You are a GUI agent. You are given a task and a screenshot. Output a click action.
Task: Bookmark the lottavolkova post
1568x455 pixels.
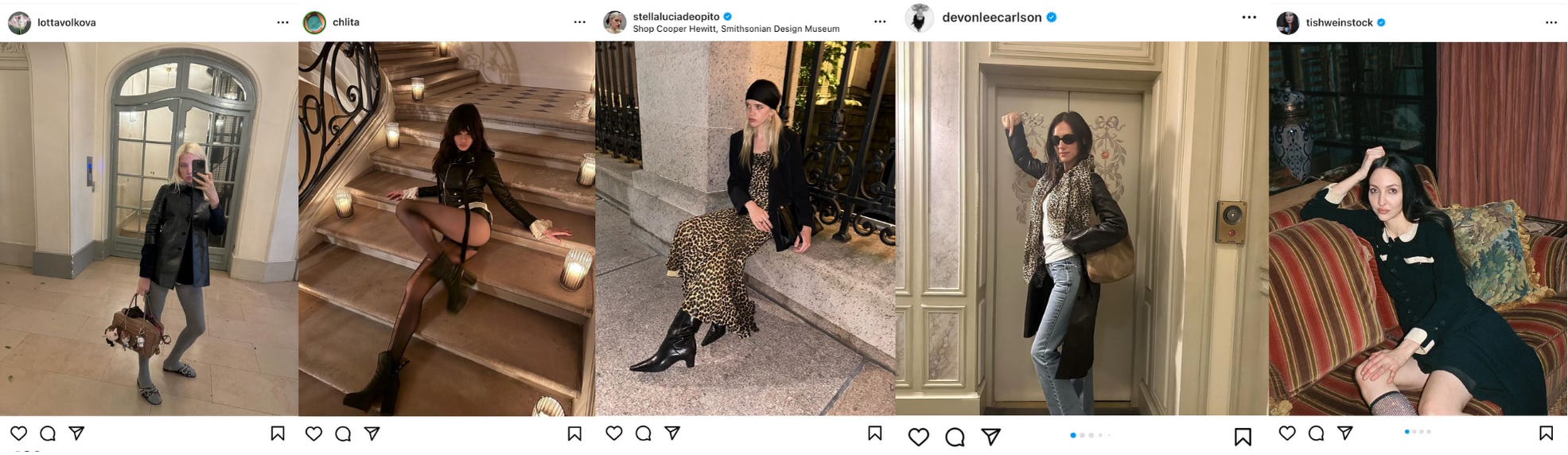coord(278,434)
